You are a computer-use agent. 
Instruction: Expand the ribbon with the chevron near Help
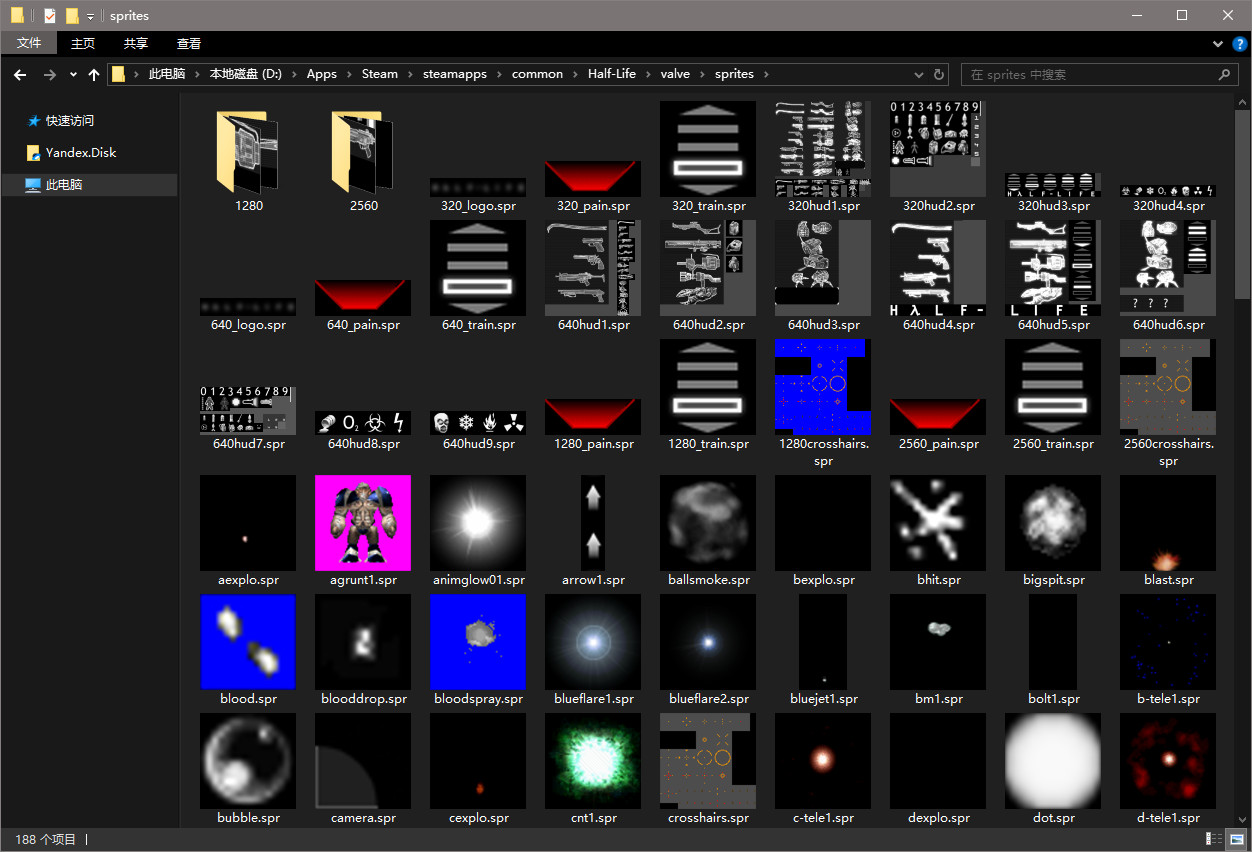click(1218, 44)
